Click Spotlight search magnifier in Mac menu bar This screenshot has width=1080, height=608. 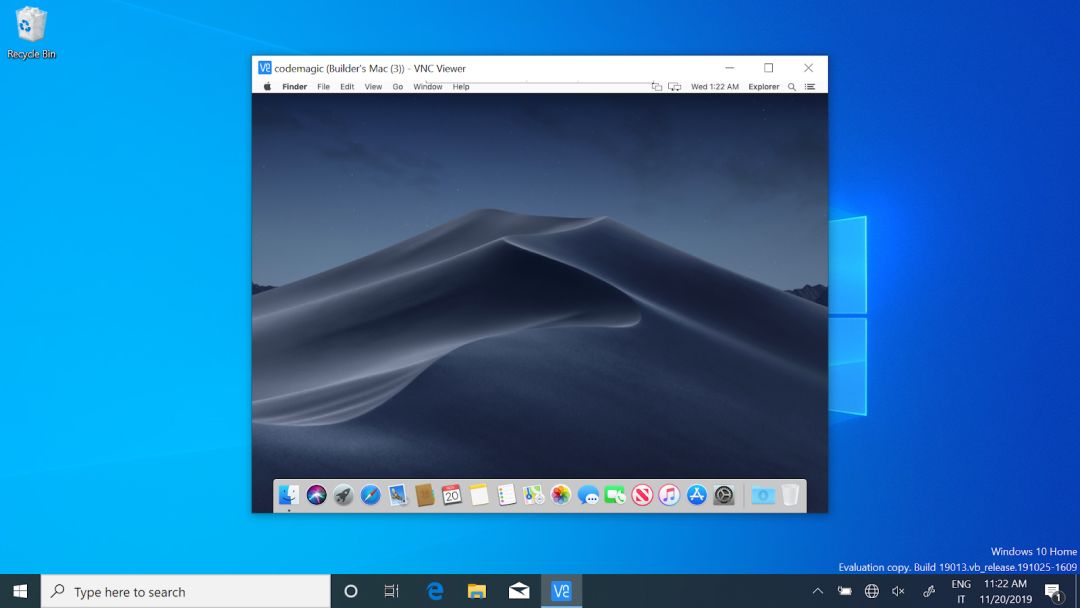click(792, 87)
